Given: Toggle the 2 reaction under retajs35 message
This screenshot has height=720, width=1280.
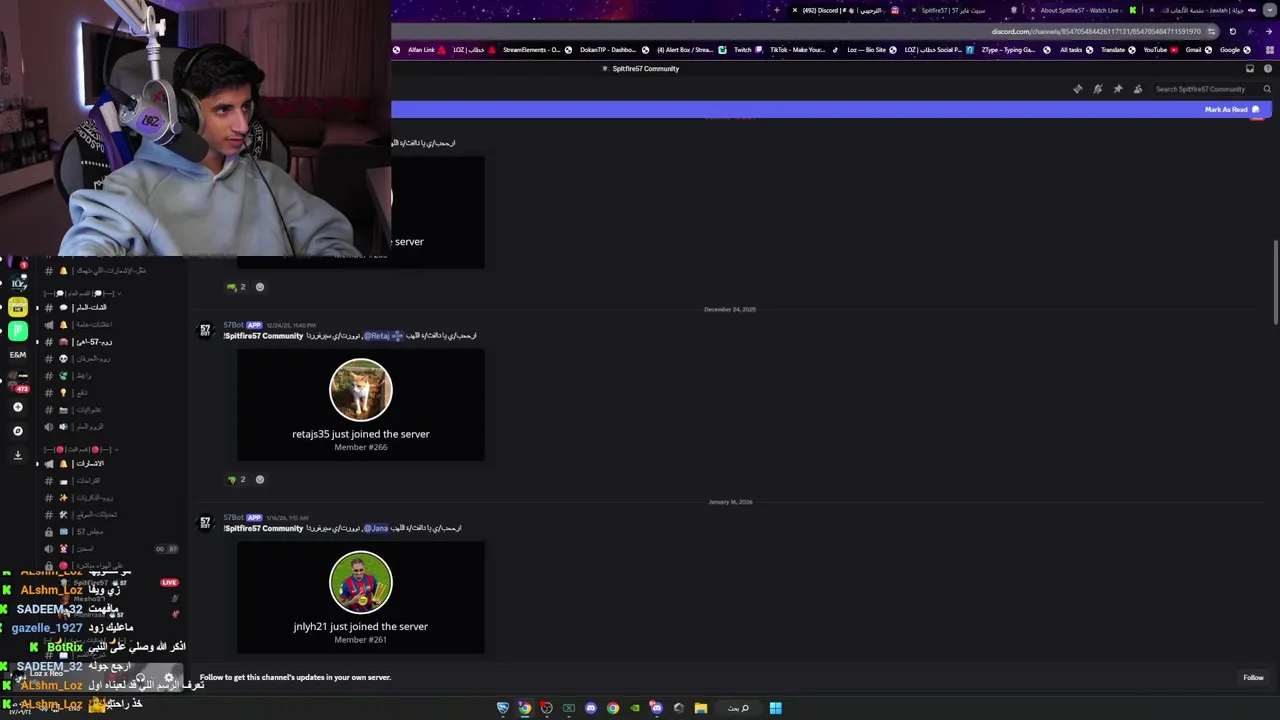Looking at the screenshot, I should pyautogui.click(x=236, y=479).
